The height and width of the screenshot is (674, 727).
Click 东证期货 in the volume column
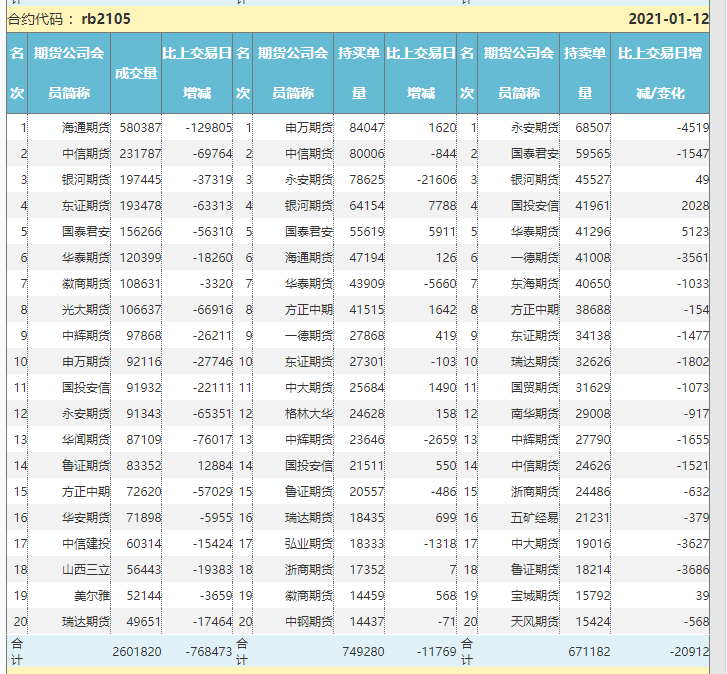pyautogui.click(x=86, y=205)
